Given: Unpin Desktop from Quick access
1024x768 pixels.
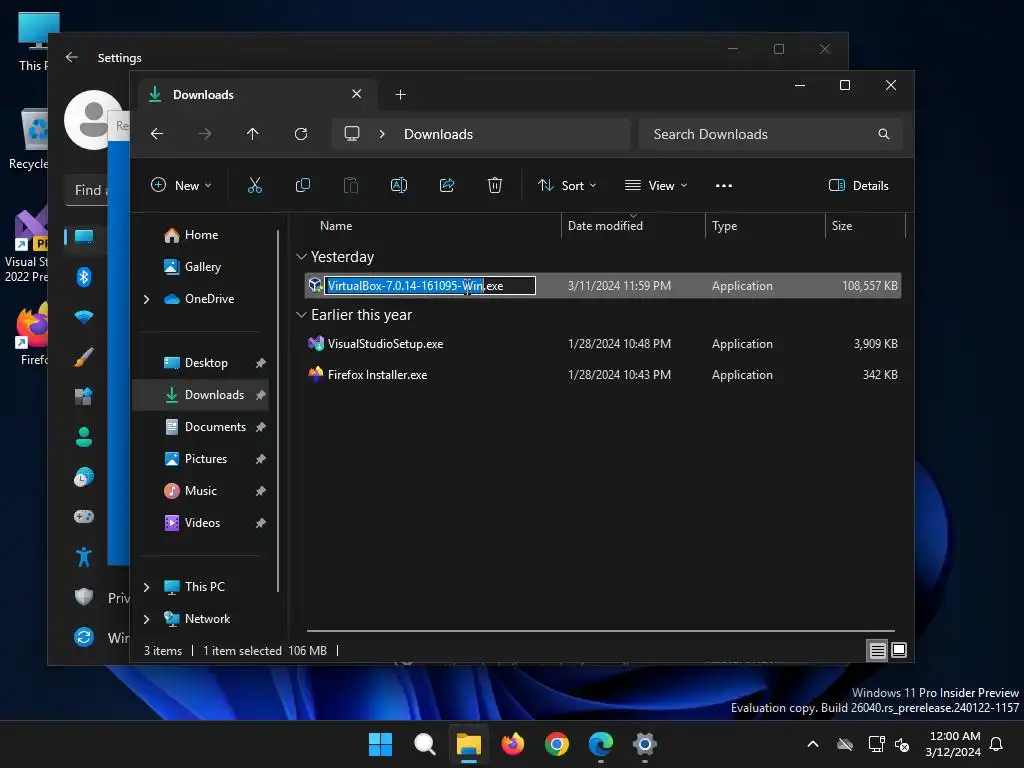Looking at the screenshot, I should tap(261, 363).
